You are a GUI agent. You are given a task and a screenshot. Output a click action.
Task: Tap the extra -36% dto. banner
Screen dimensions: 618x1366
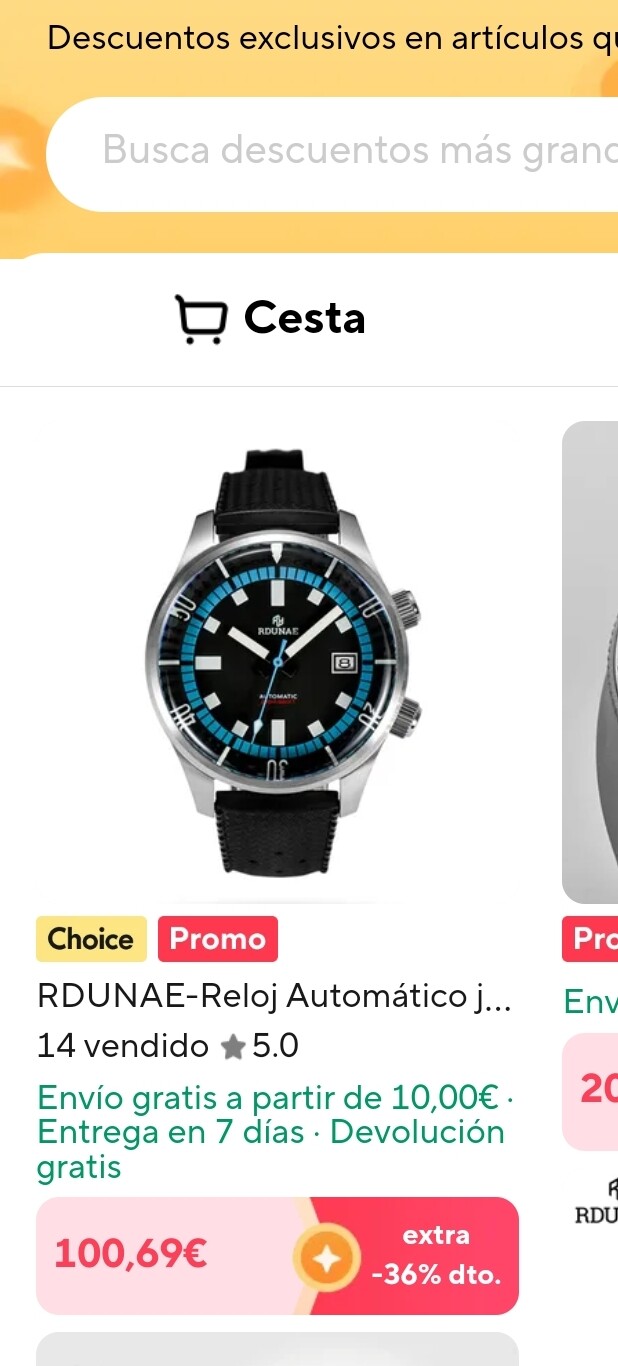click(x=435, y=1256)
